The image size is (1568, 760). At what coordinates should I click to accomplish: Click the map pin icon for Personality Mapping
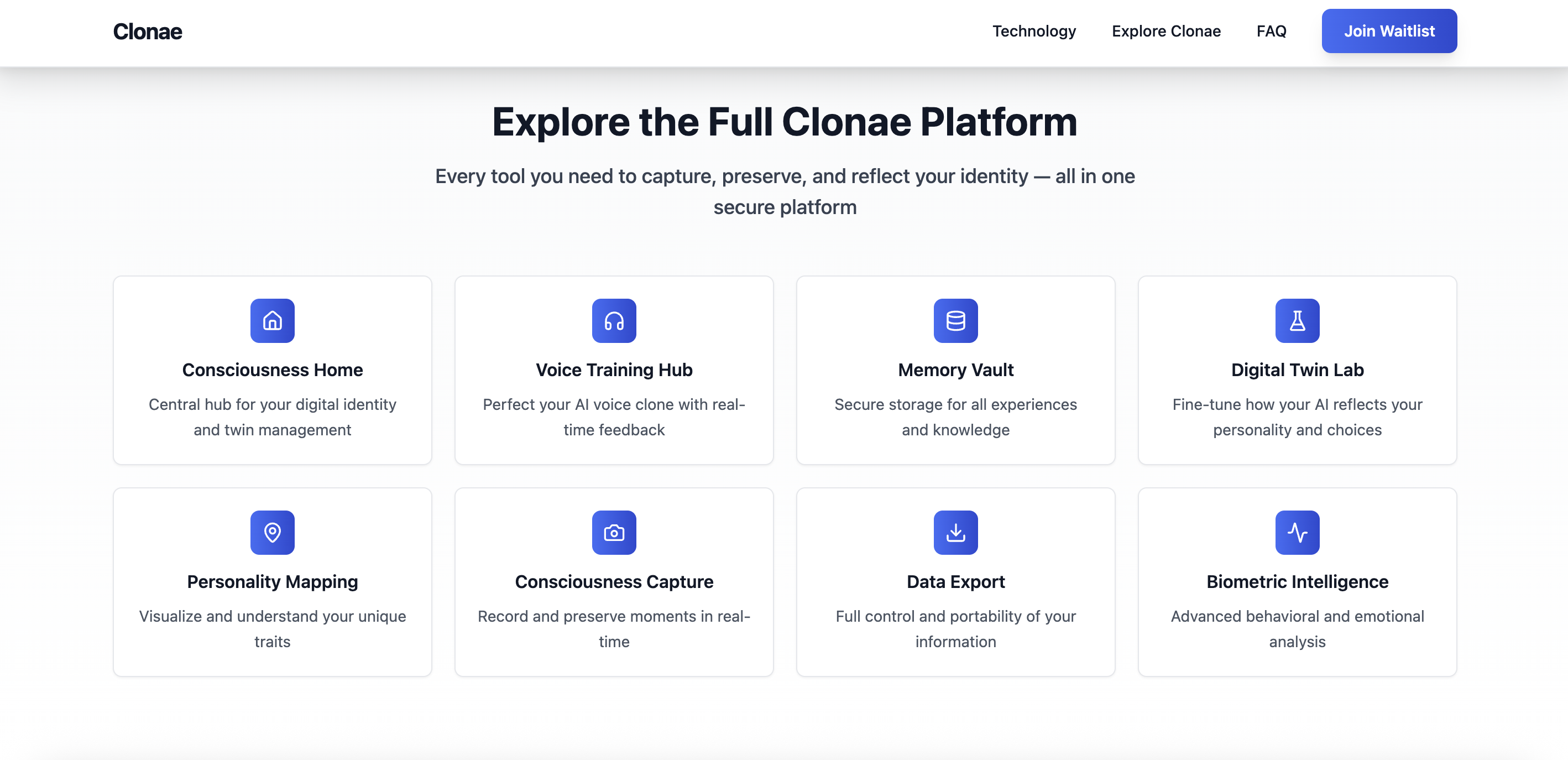pyautogui.click(x=272, y=532)
